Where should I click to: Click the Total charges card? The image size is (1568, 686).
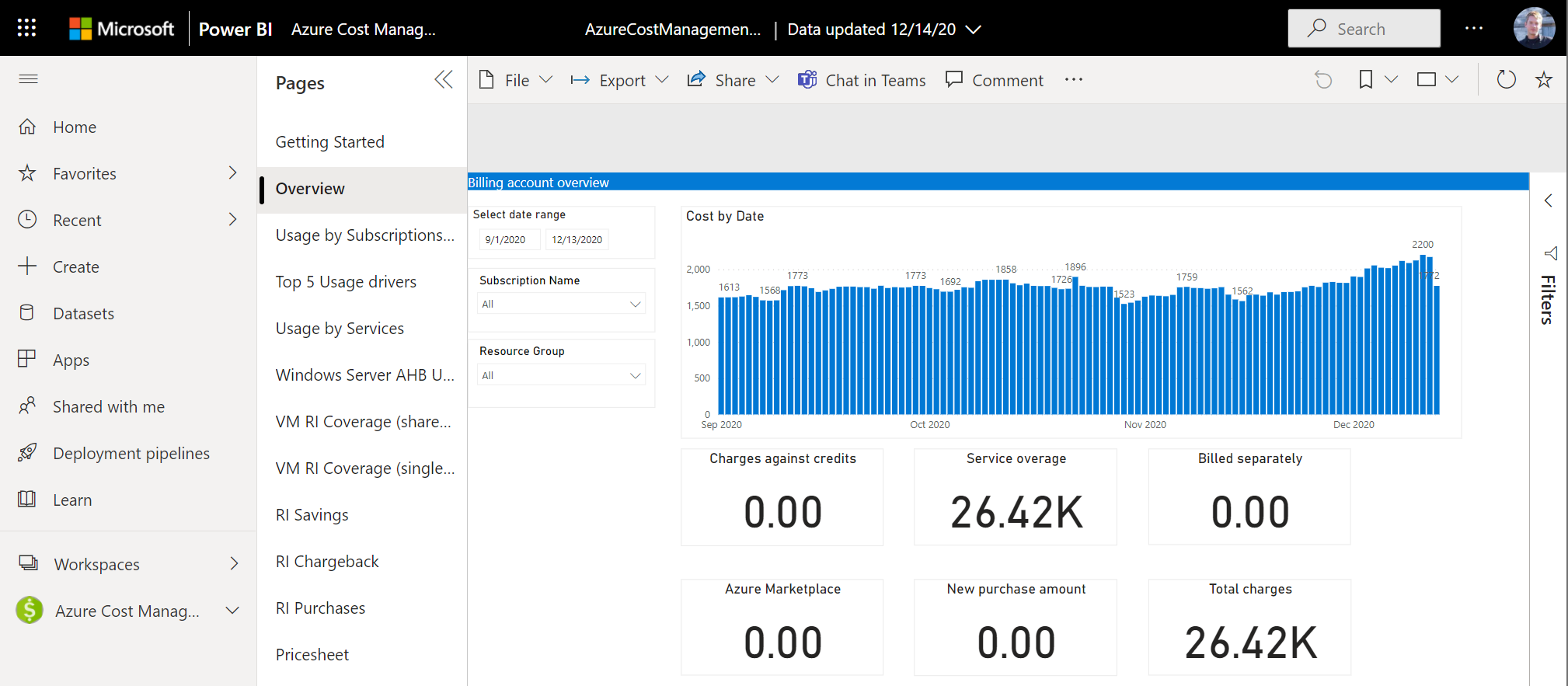pos(1250,628)
